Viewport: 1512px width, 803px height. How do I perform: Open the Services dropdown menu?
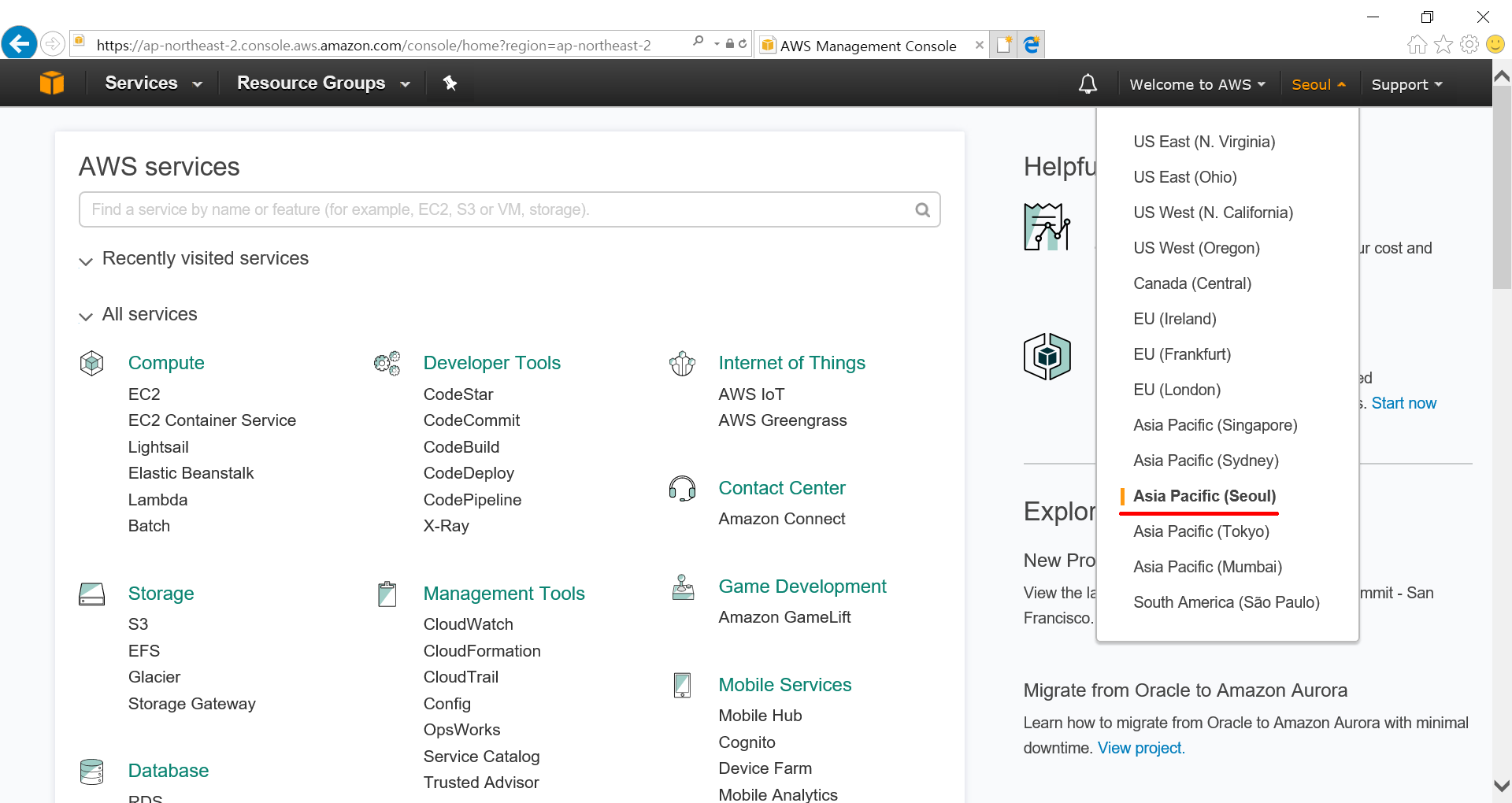point(154,83)
